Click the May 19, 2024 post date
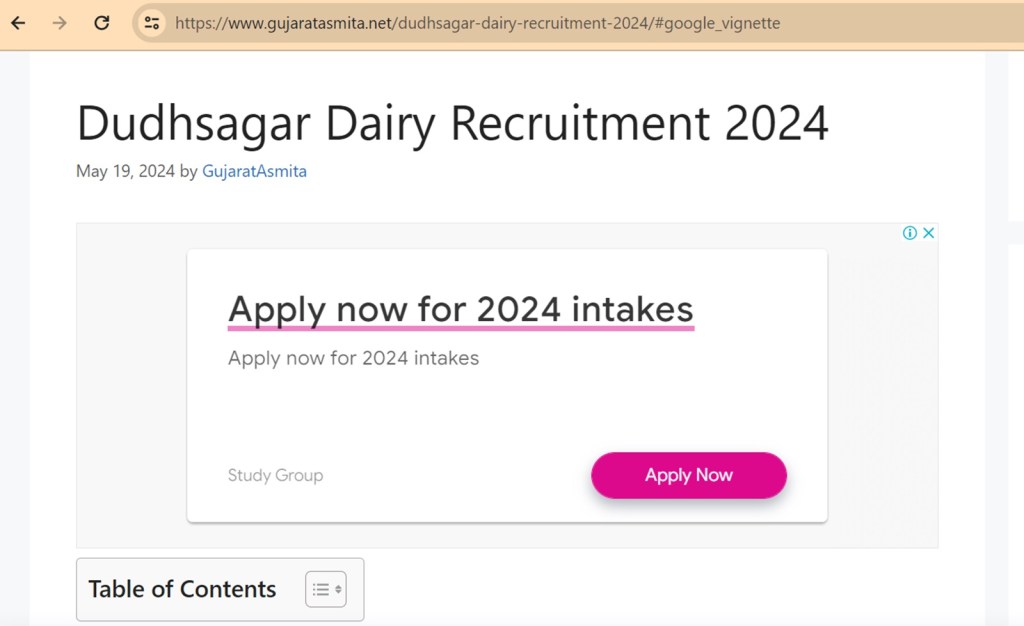The height and width of the screenshot is (626, 1024). click(x=125, y=171)
